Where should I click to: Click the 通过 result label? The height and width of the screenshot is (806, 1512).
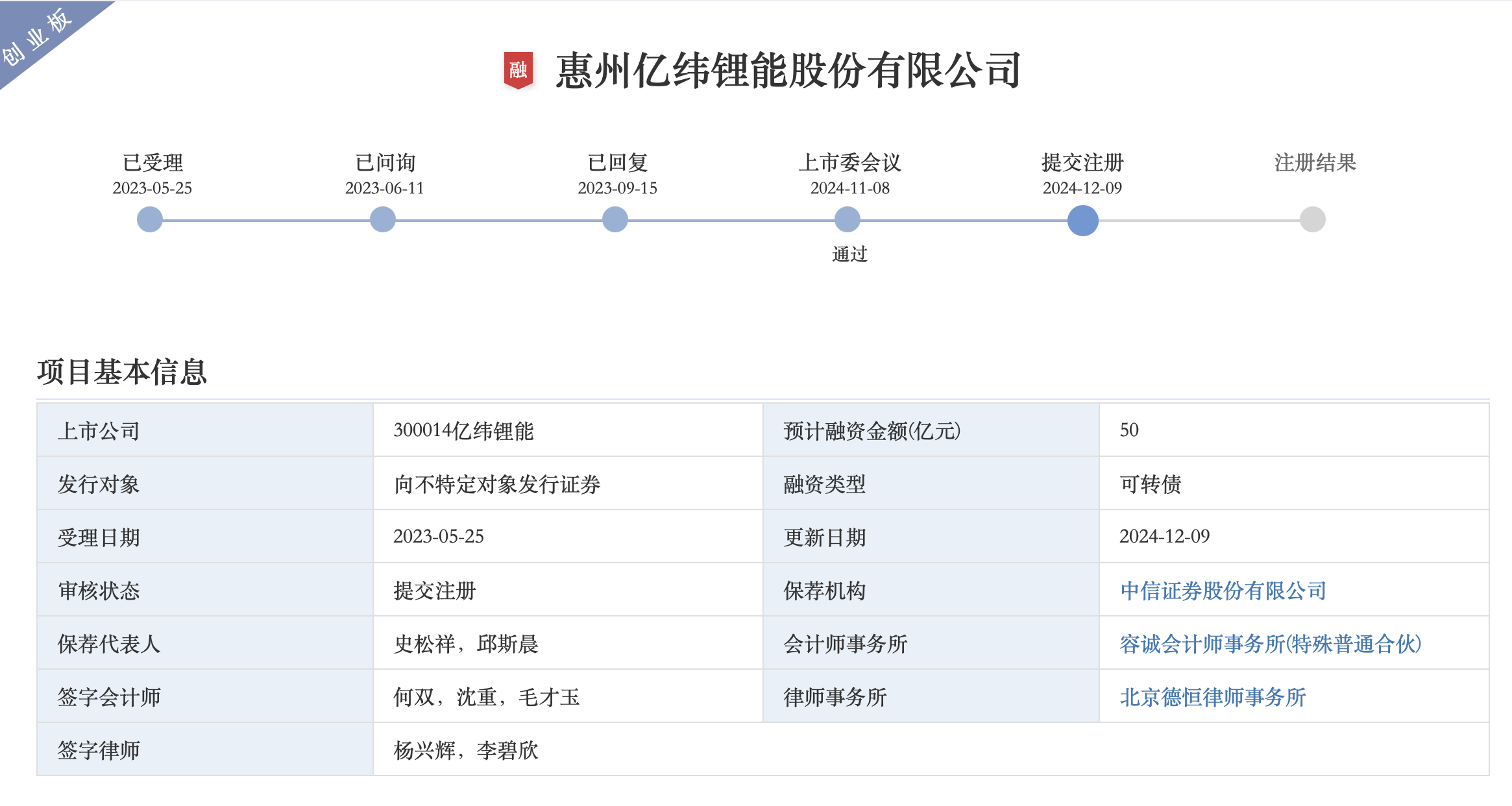[x=850, y=254]
